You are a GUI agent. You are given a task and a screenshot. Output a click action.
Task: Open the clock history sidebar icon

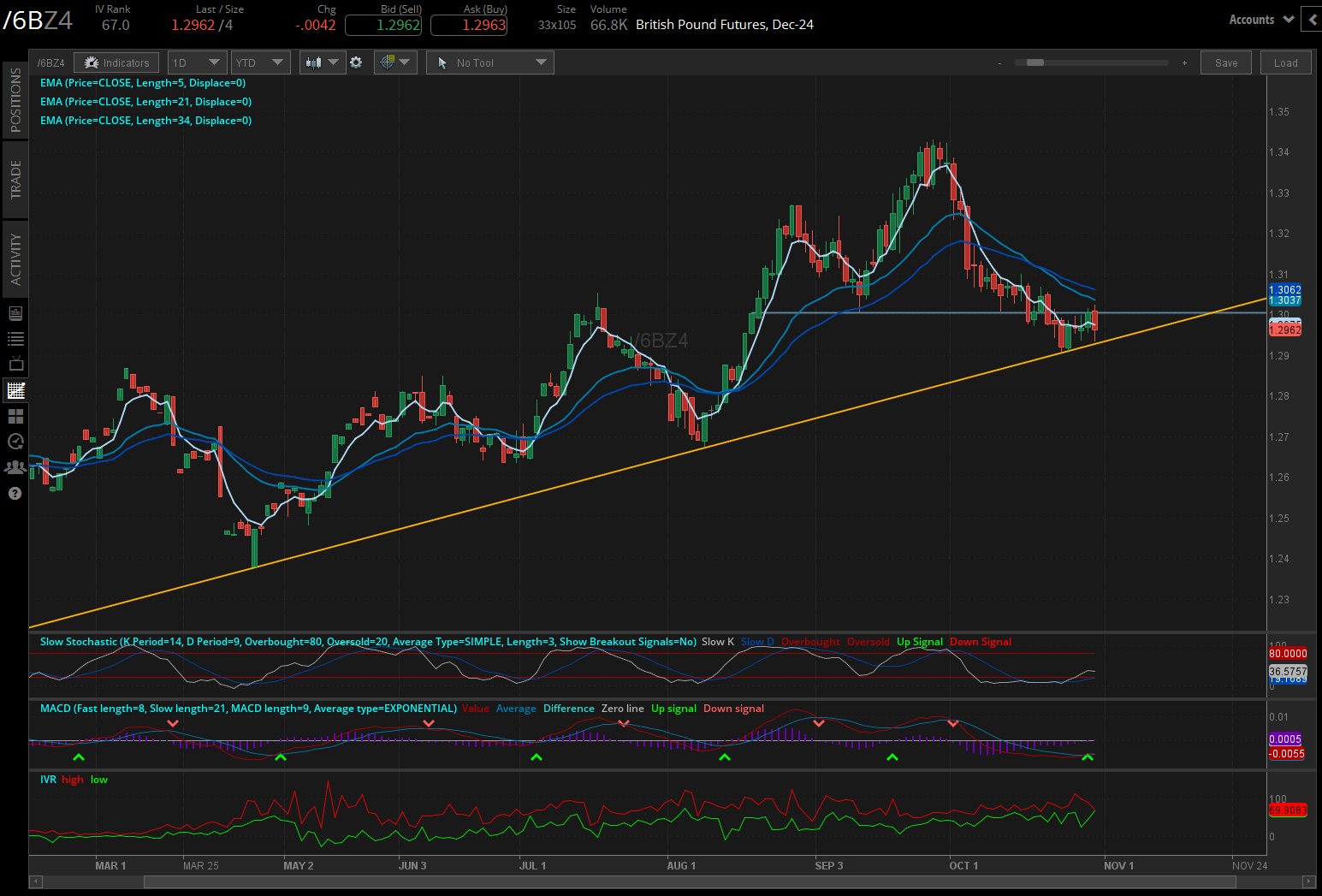coord(15,442)
